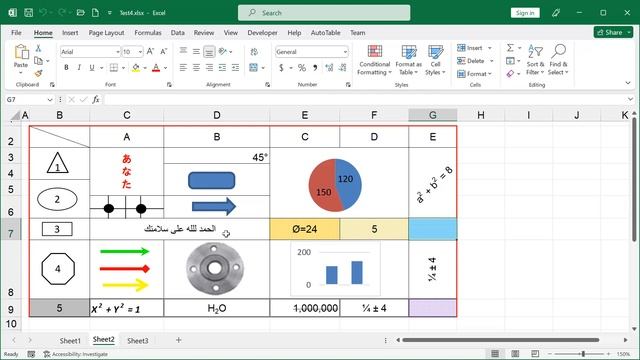This screenshot has width=640, height=360.
Task: Decrease font size with smaller A icon
Action: pyautogui.click(x=164, y=51)
